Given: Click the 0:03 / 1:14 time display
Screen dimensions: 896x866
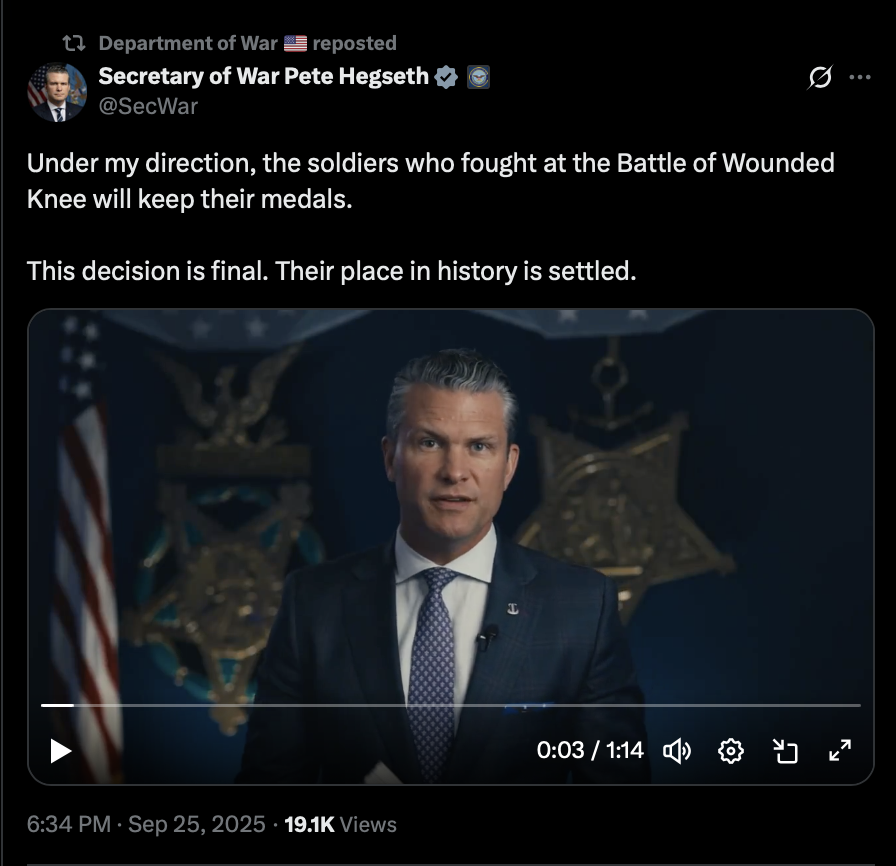Looking at the screenshot, I should (x=590, y=750).
